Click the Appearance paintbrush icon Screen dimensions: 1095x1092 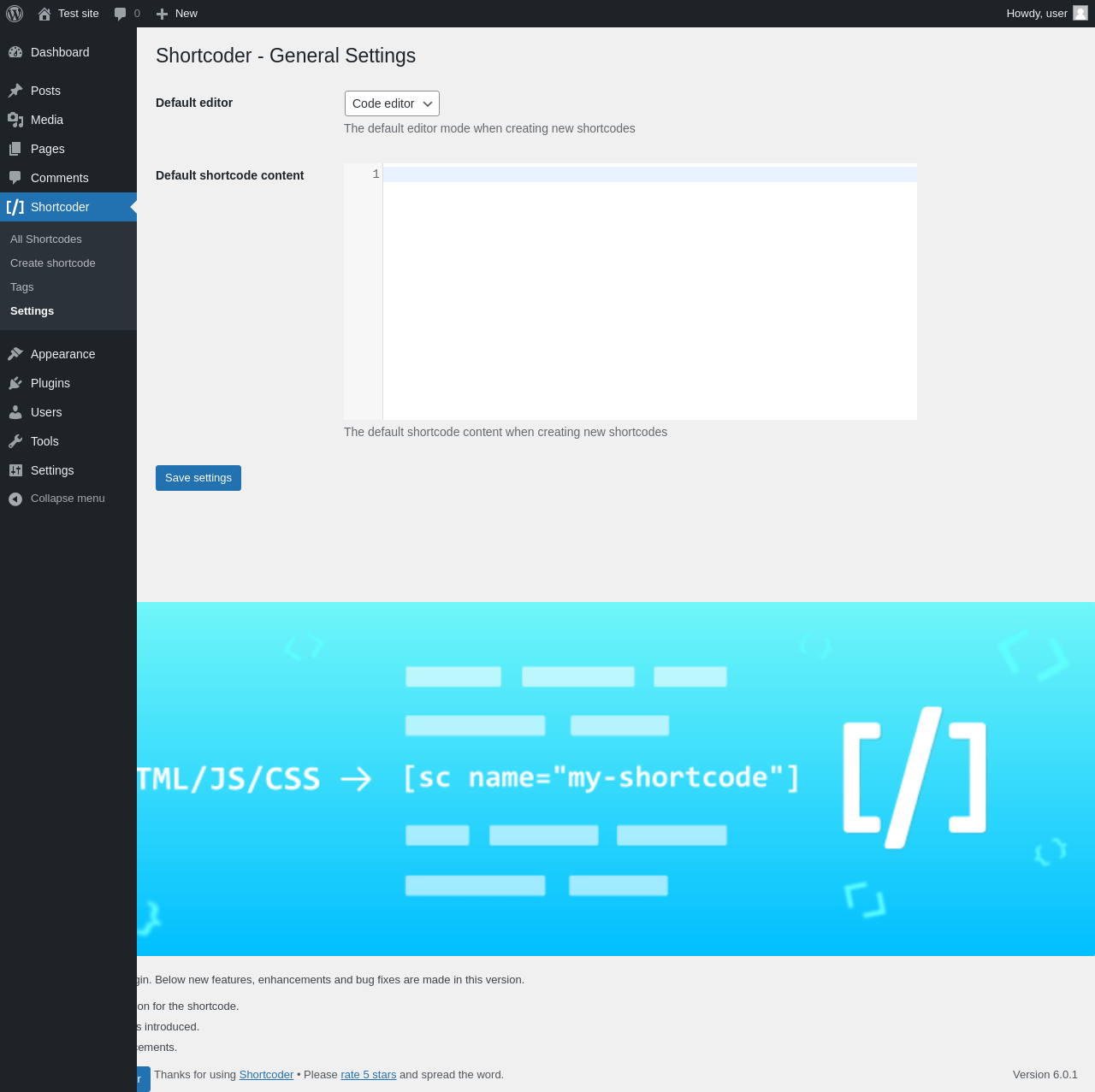[15, 354]
